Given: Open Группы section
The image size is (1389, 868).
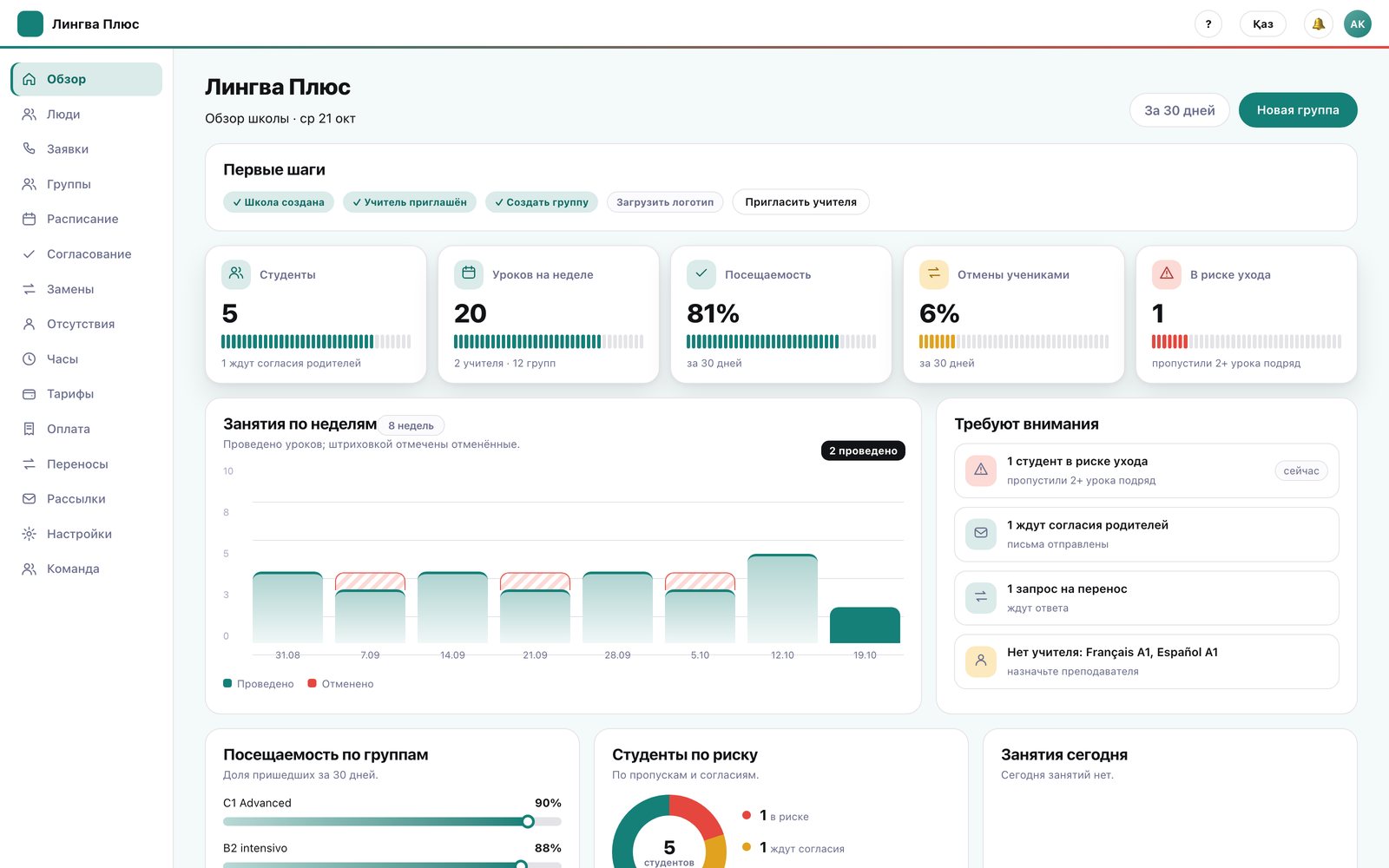Looking at the screenshot, I should [x=87, y=184].
